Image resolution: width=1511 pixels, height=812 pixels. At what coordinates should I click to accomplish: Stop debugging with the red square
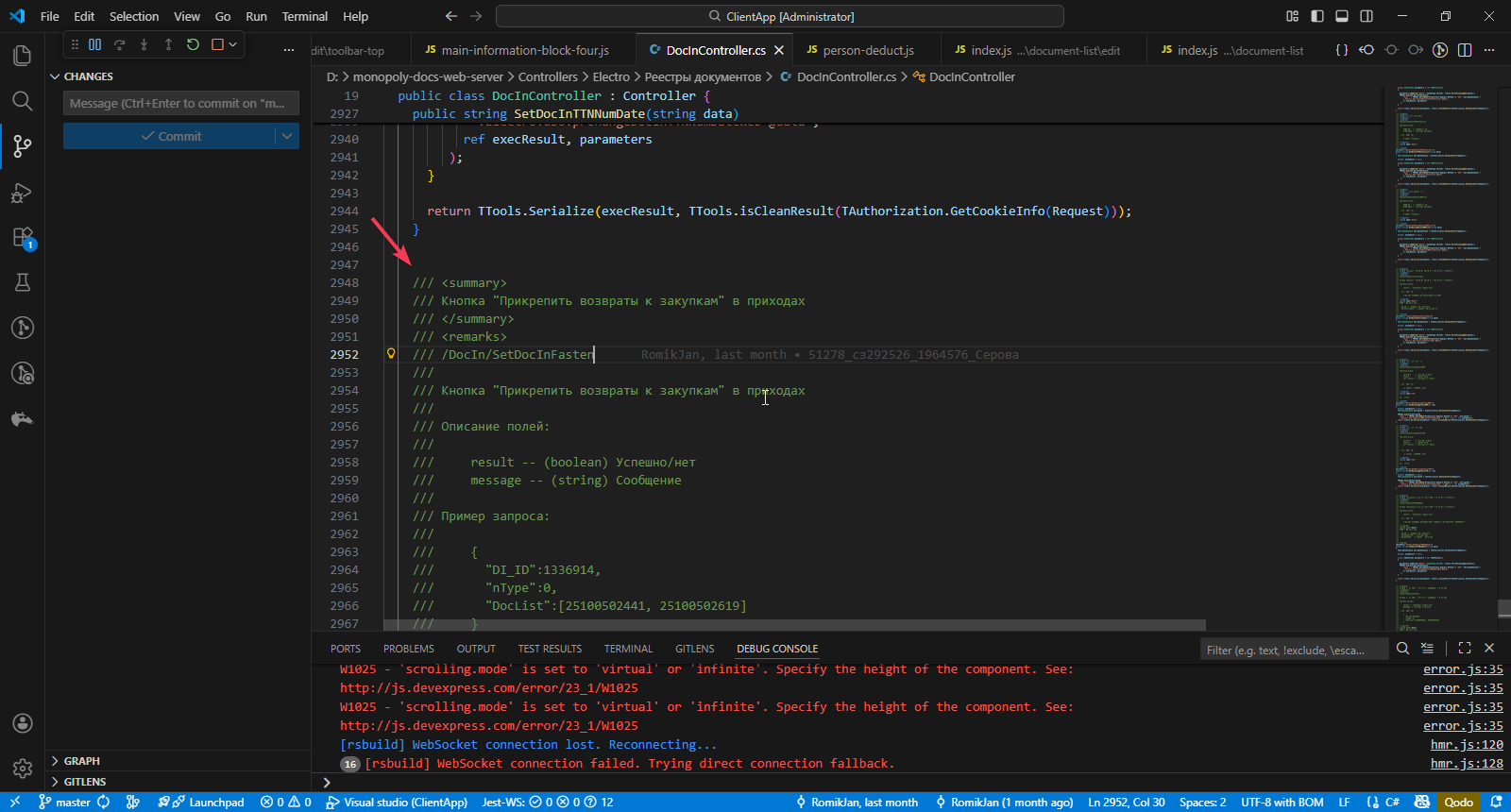click(217, 44)
